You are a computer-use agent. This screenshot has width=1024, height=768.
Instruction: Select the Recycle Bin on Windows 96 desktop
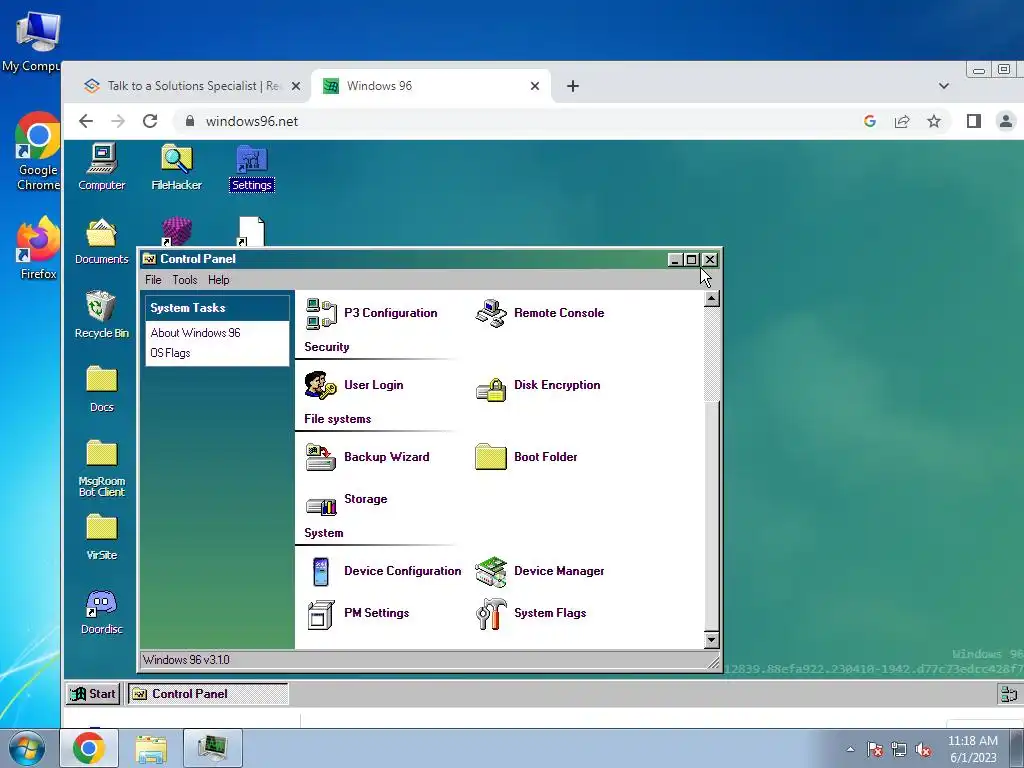pos(102,315)
